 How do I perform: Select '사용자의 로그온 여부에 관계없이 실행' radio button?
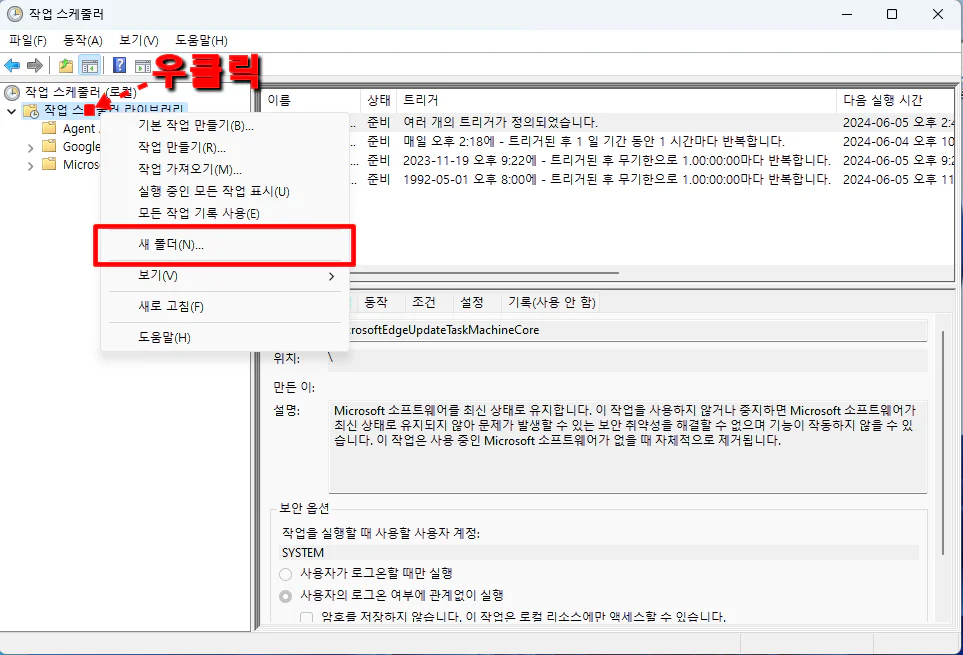pyautogui.click(x=286, y=596)
